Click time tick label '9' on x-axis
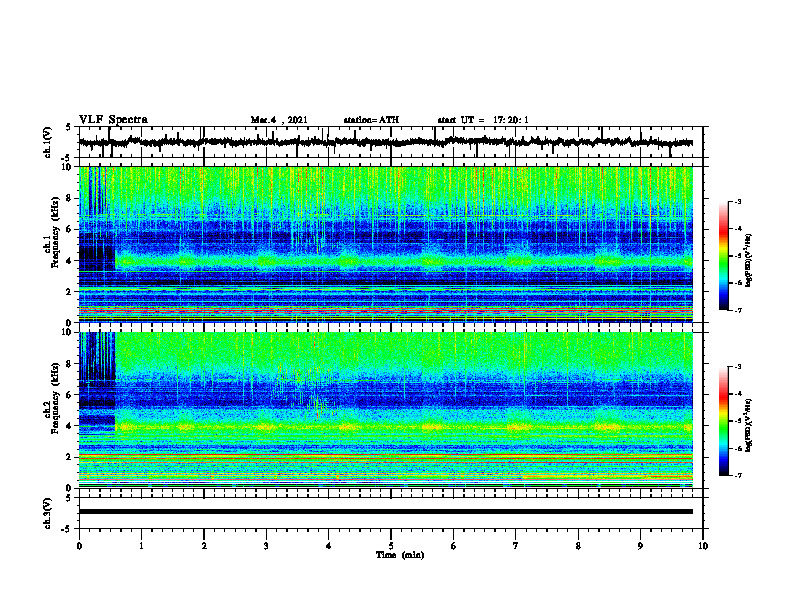 click(640, 546)
